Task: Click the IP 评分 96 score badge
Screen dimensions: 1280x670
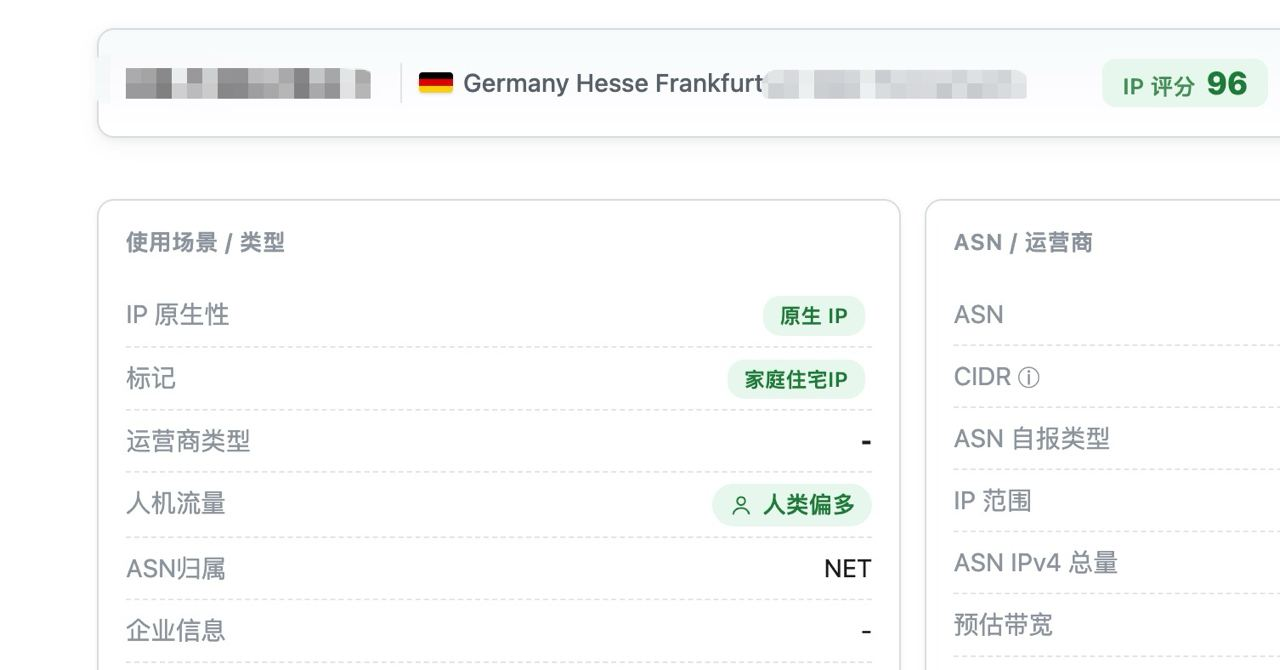Action: (x=1185, y=83)
